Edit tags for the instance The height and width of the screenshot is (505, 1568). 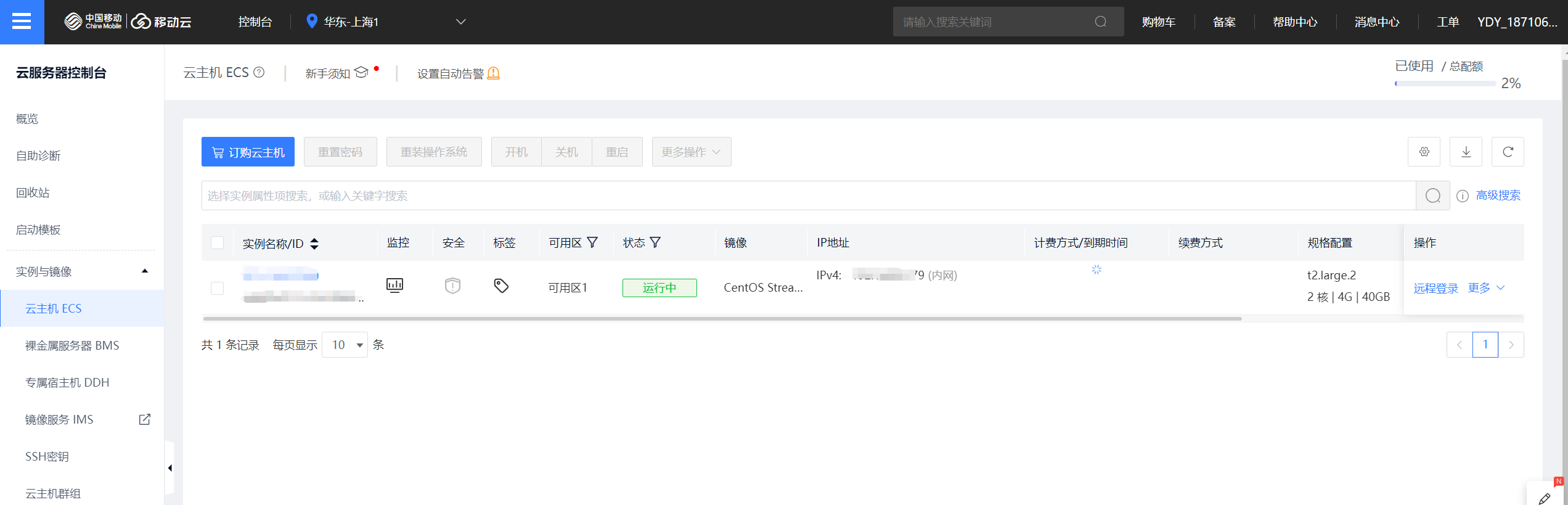501,285
